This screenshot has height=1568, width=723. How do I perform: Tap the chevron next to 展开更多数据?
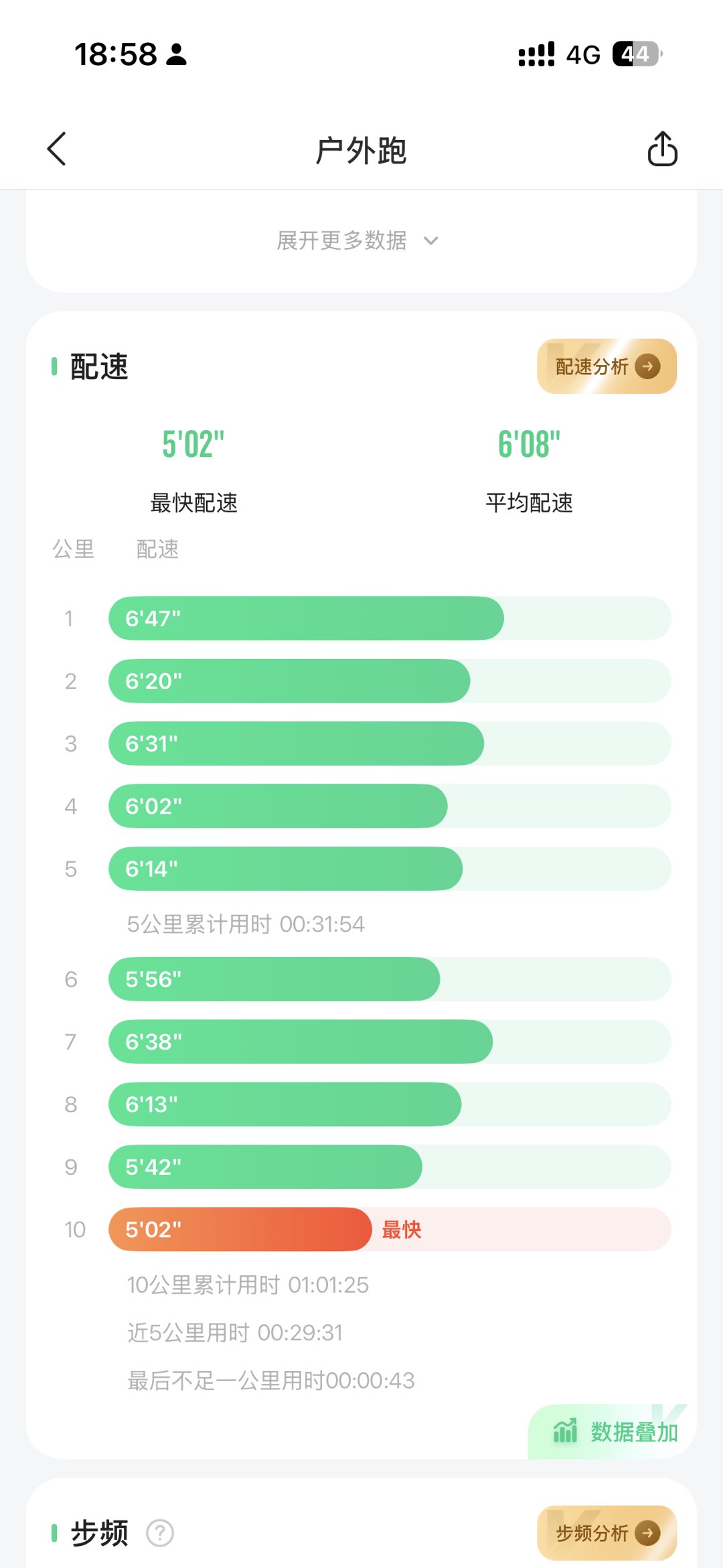tap(431, 240)
